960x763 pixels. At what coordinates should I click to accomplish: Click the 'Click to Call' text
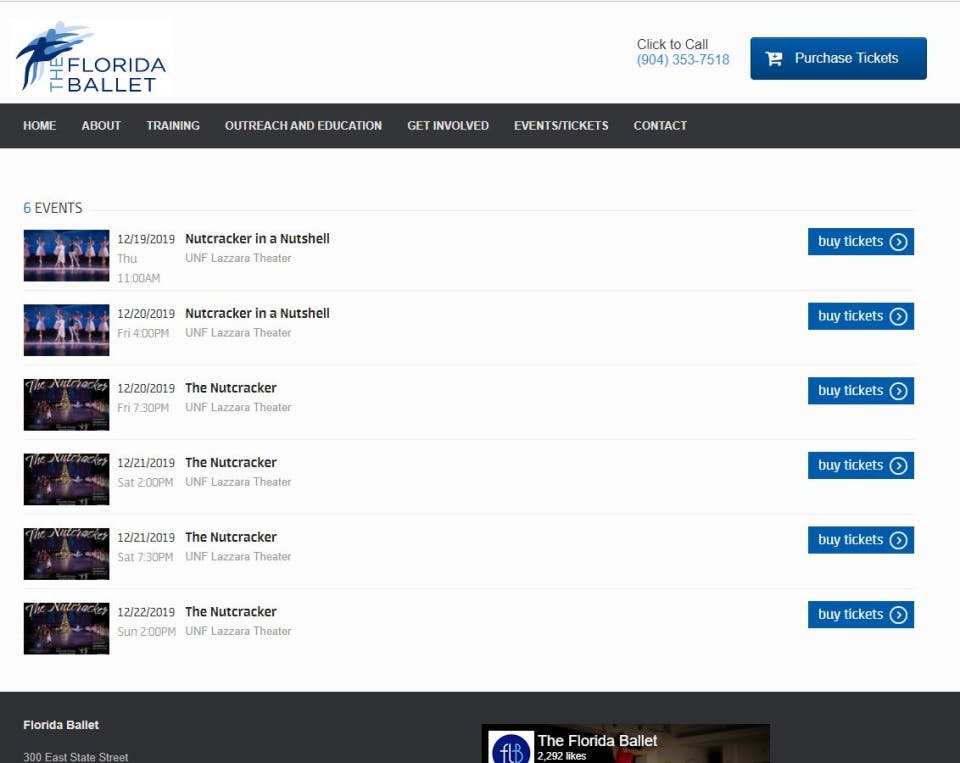672,45
